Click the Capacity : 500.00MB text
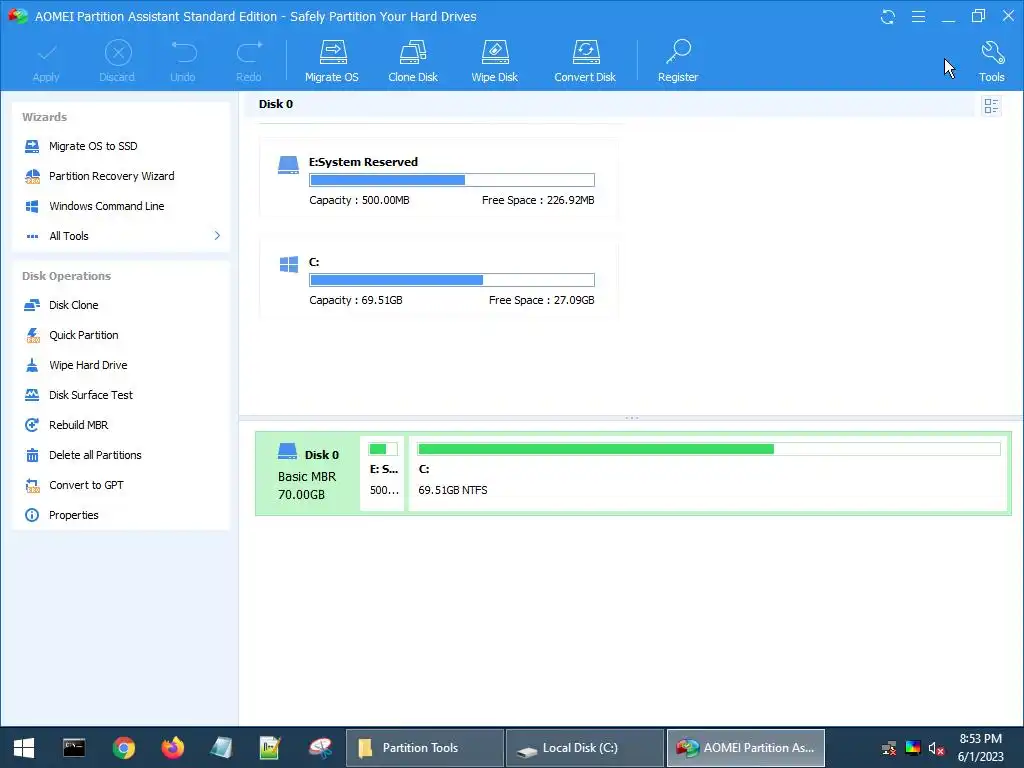This screenshot has height=768, width=1024. pyautogui.click(x=359, y=200)
